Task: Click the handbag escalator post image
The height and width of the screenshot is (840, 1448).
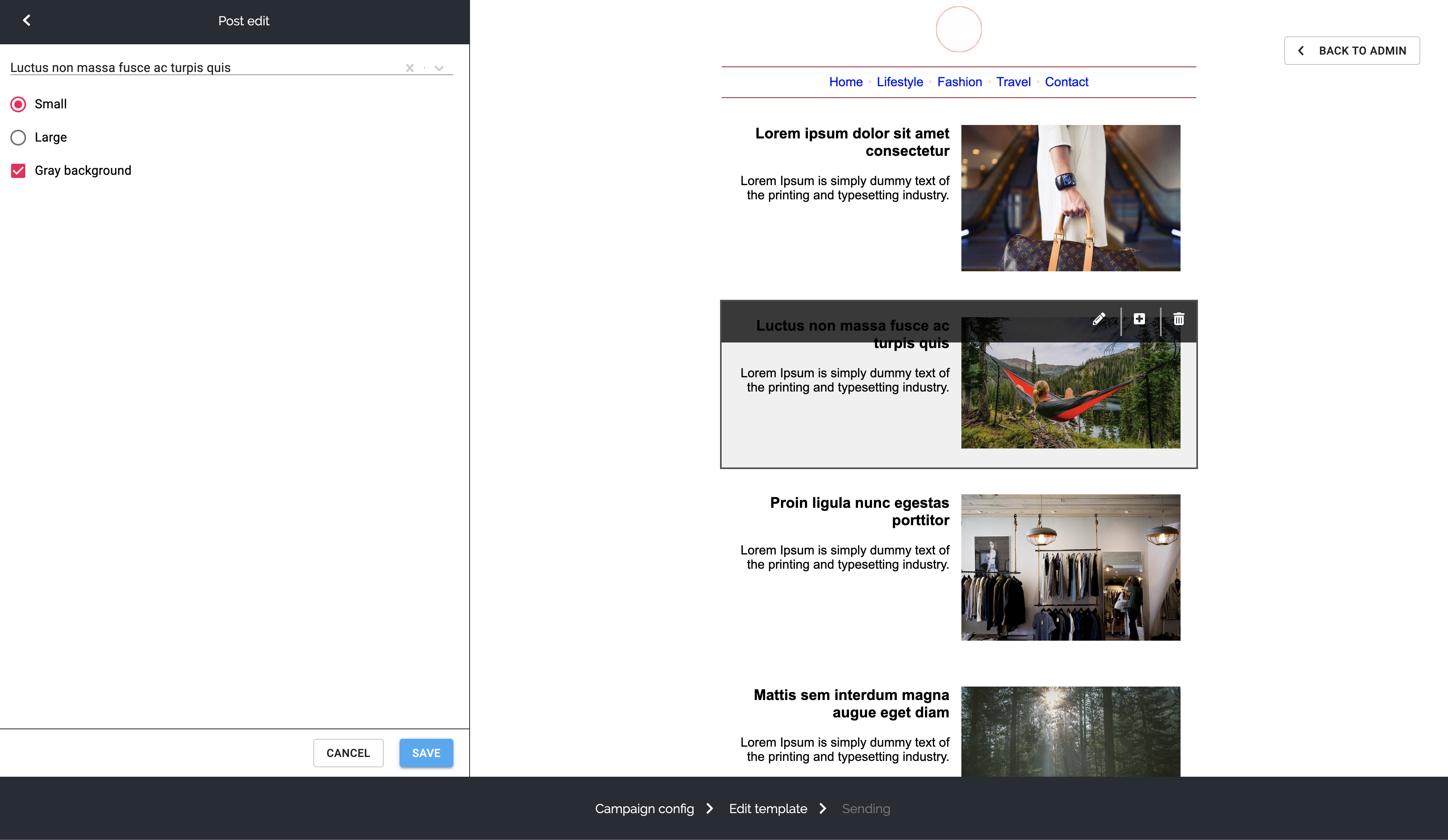Action: (x=1071, y=198)
